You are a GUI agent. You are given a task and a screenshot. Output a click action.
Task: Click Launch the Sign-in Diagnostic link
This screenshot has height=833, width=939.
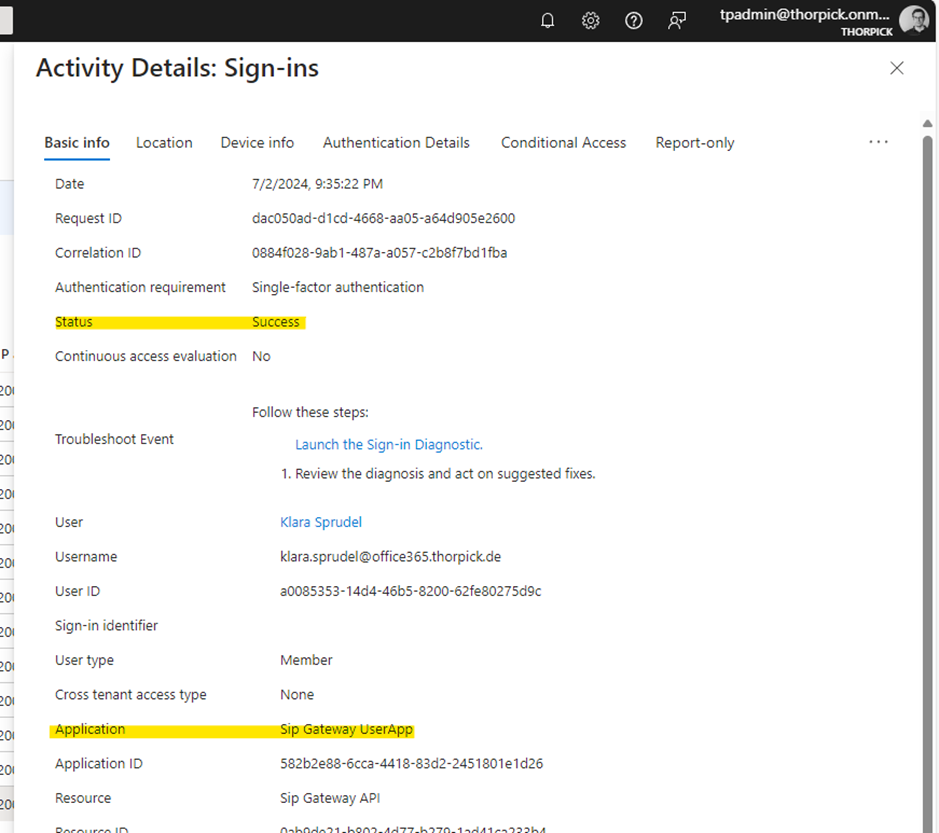389,444
